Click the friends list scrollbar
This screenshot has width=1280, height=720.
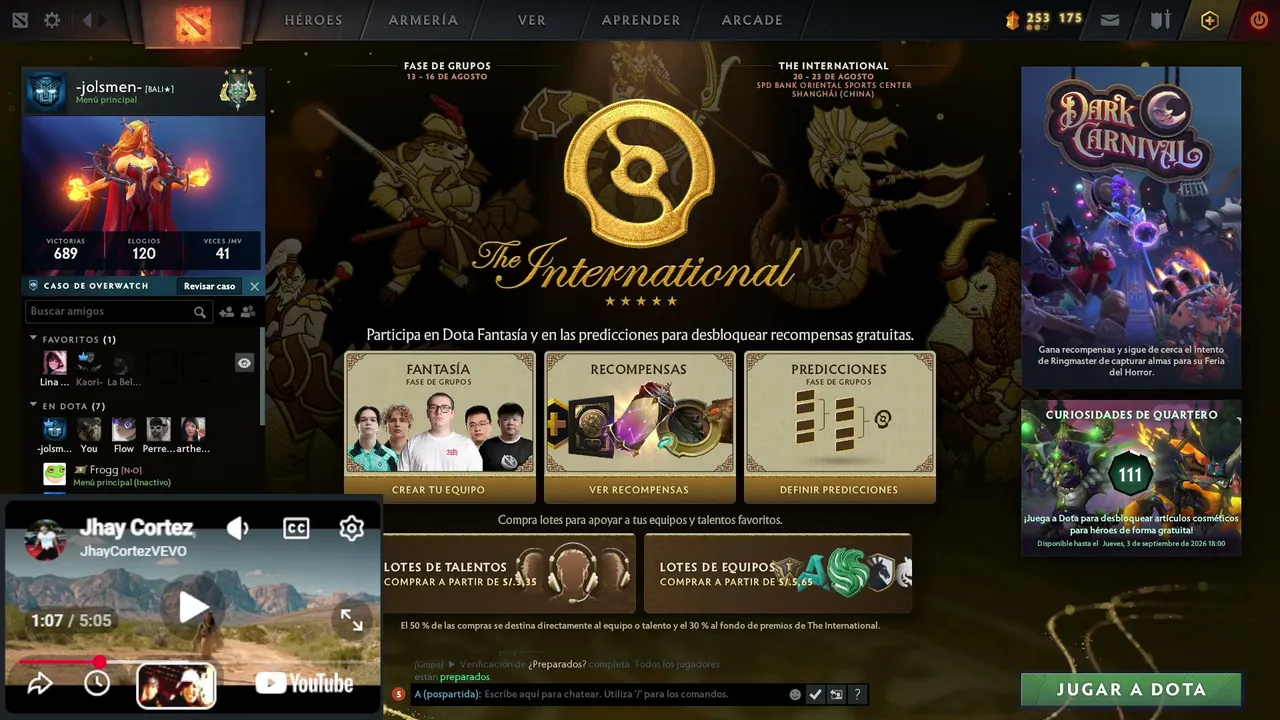[x=263, y=375]
